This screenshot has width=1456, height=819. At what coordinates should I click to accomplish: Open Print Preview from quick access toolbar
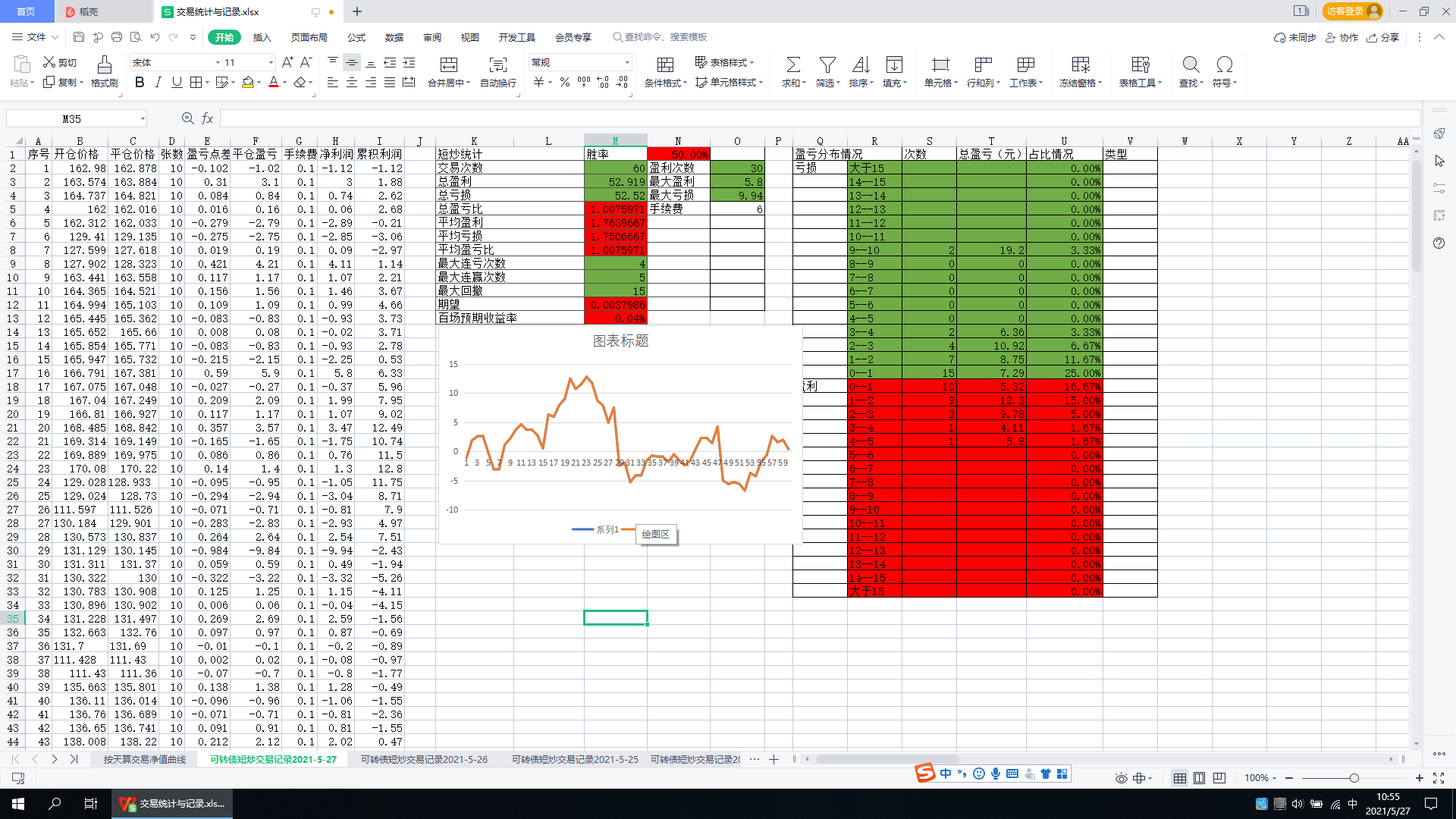[x=136, y=36]
